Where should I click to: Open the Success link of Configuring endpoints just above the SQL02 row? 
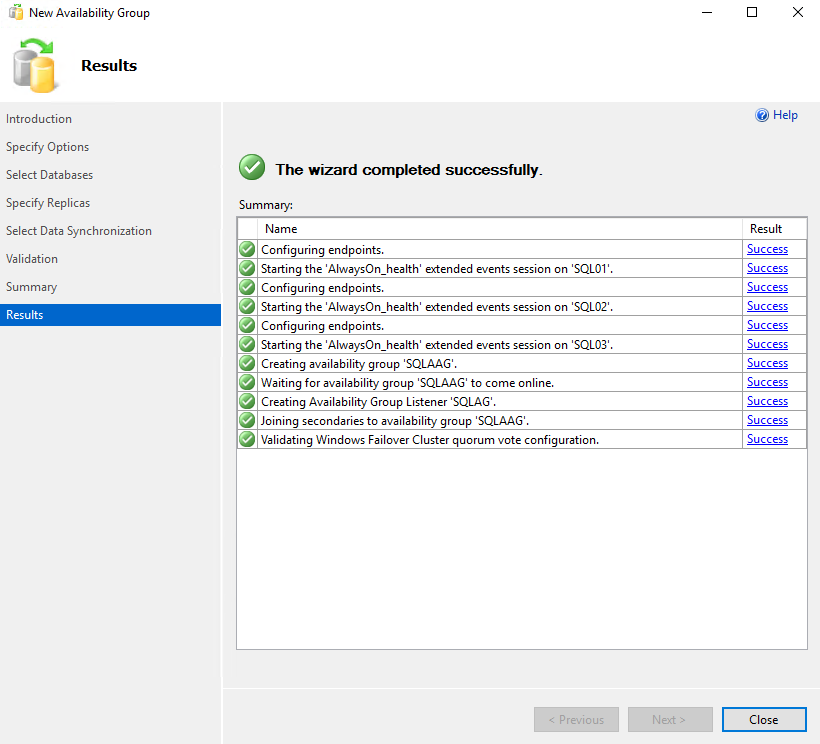pos(767,288)
